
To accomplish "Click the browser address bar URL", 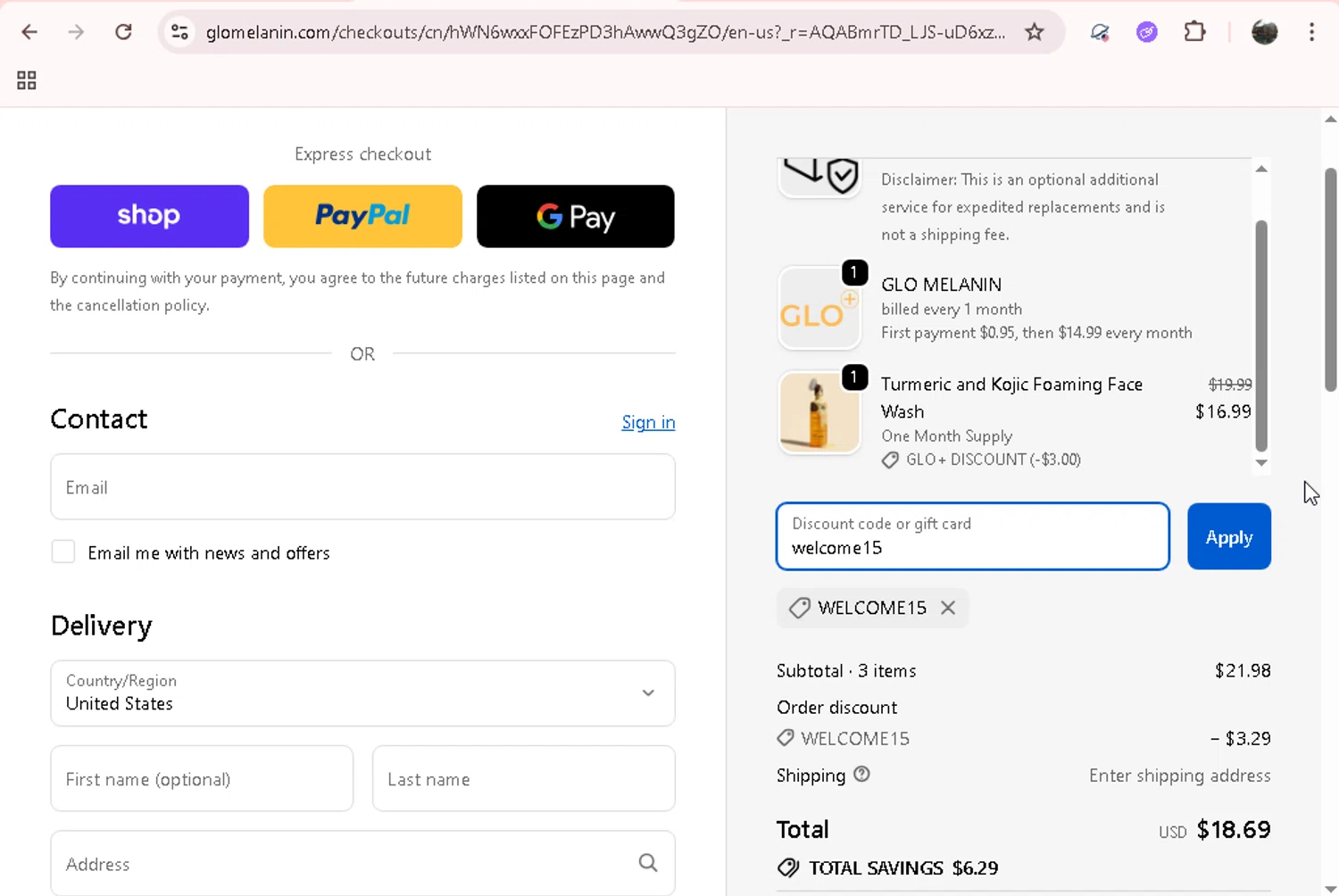I will pyautogui.click(x=605, y=33).
